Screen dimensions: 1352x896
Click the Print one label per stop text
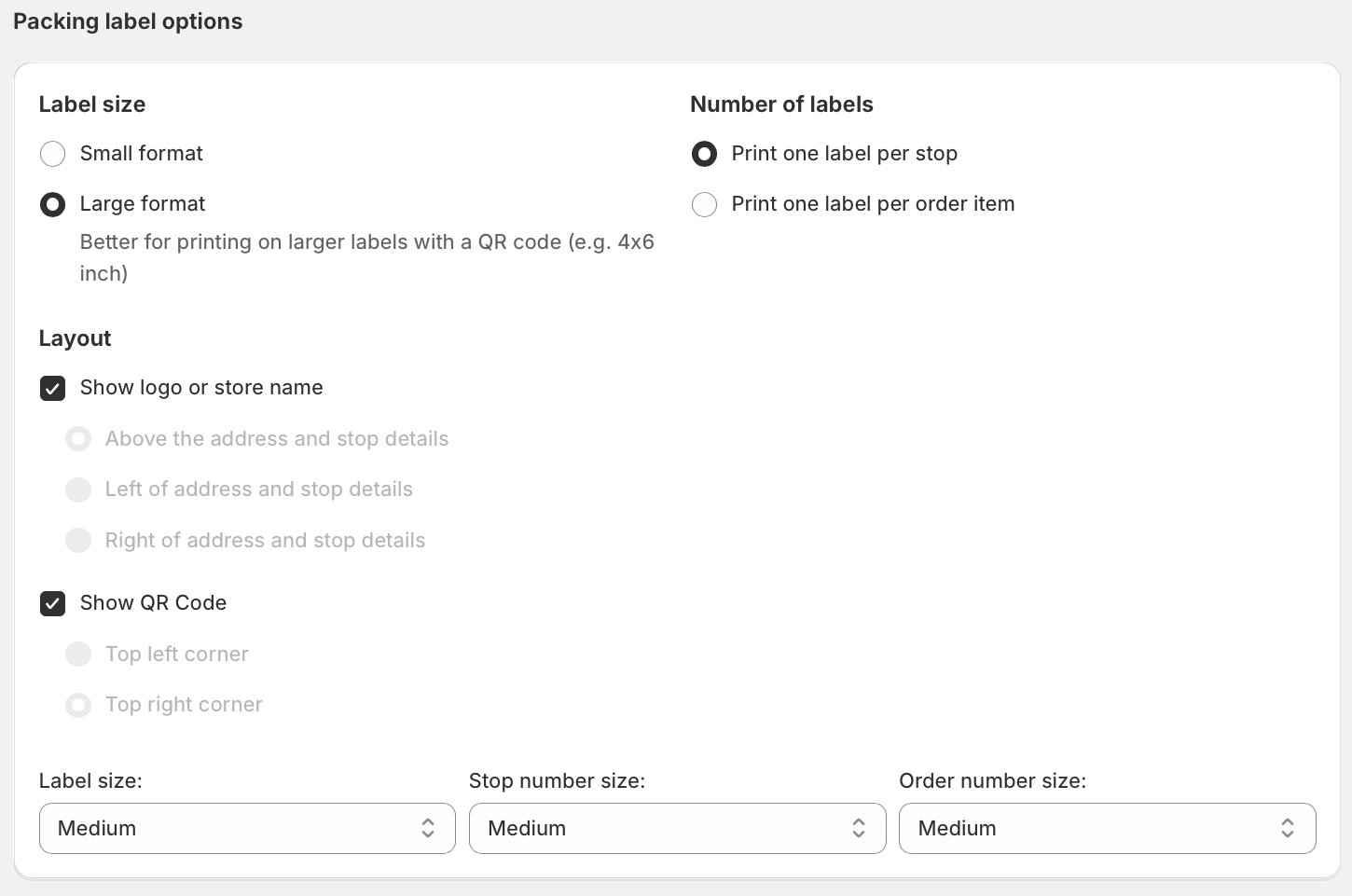(x=844, y=154)
